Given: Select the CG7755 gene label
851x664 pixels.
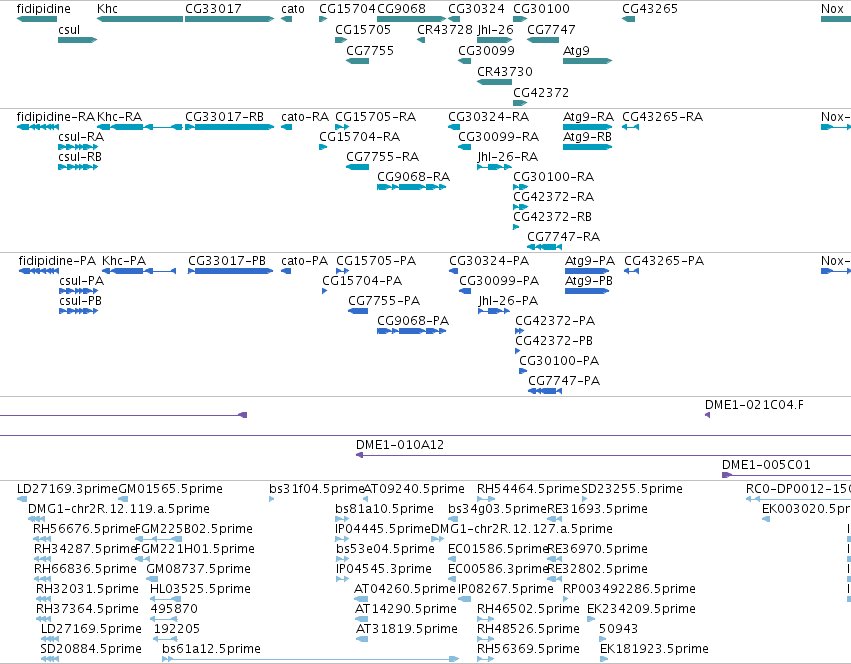Looking at the screenshot, I should 370,51.
